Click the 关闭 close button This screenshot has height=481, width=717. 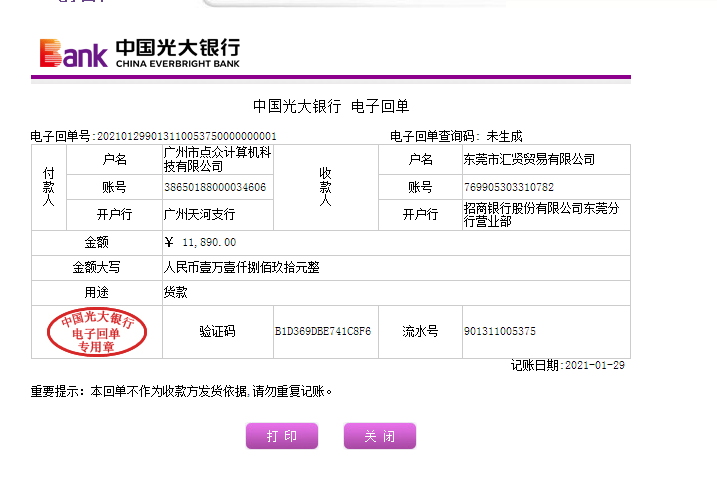coord(380,436)
